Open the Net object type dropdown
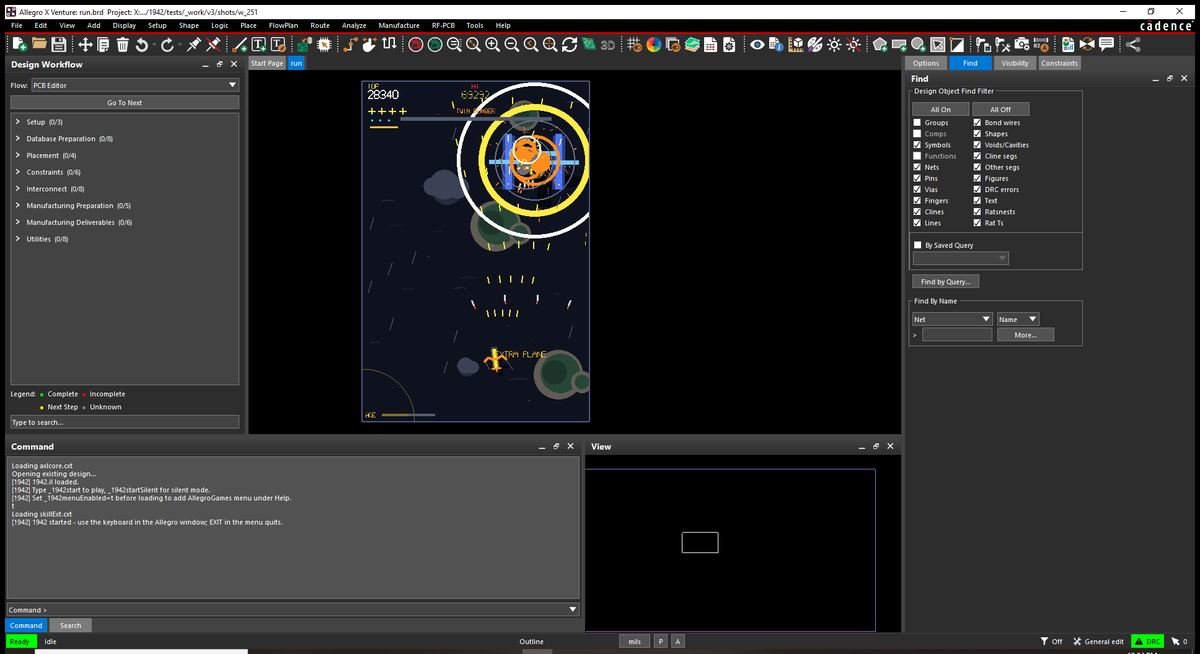Viewport: 1200px width, 654px height. point(951,319)
